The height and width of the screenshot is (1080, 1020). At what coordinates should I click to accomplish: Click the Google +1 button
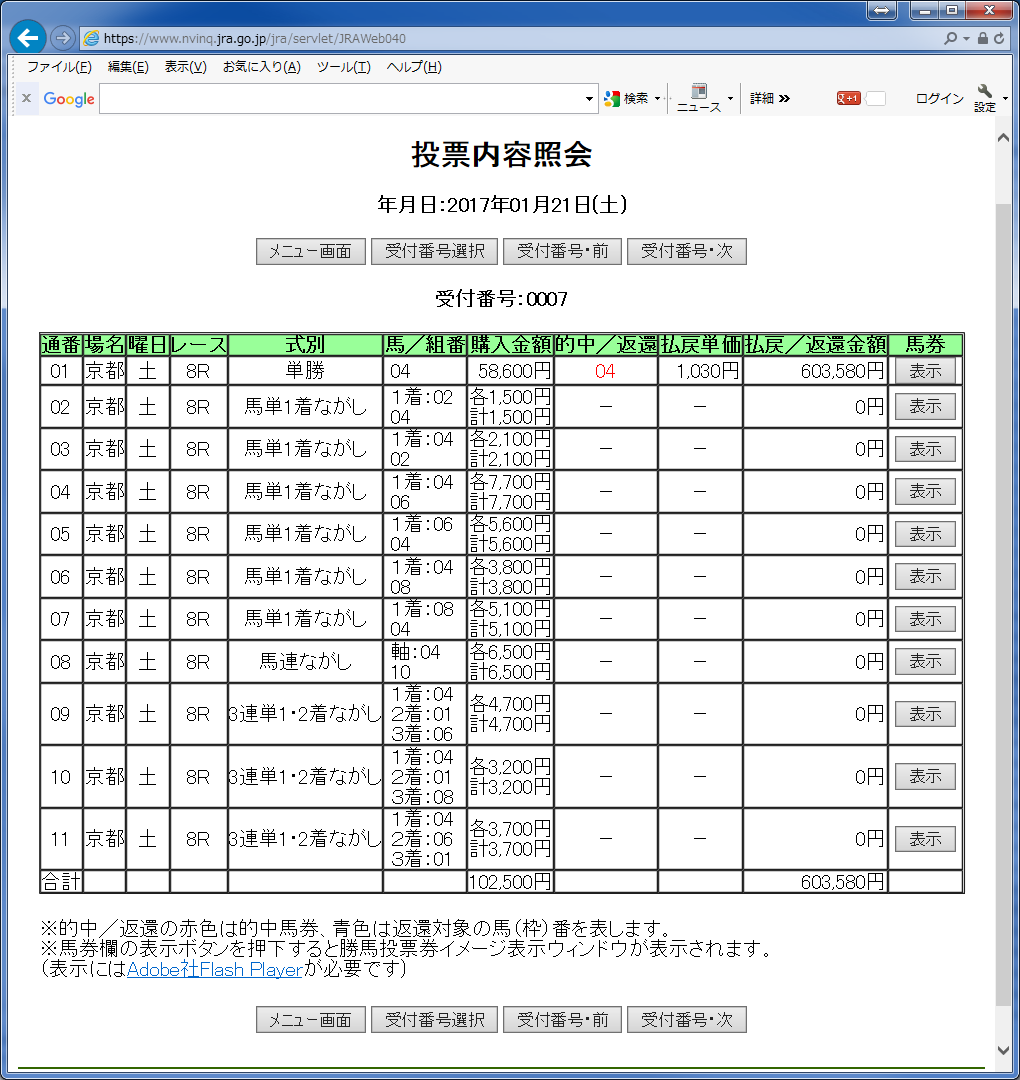click(849, 98)
